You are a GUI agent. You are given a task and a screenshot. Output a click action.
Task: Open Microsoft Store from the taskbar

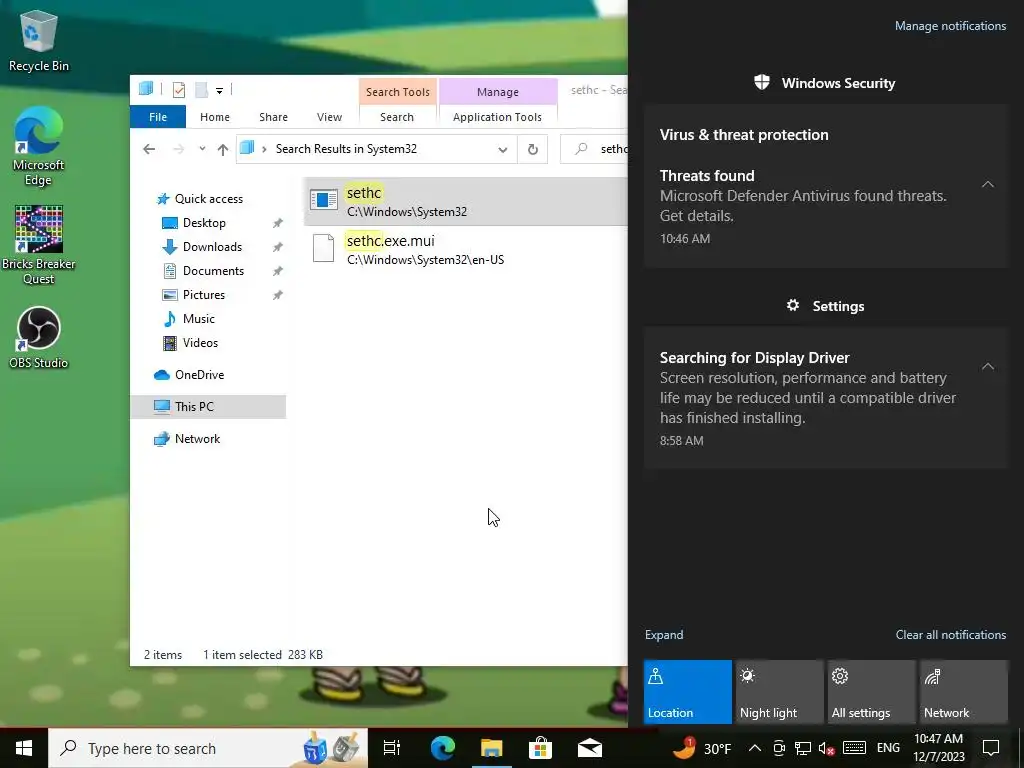click(540, 748)
